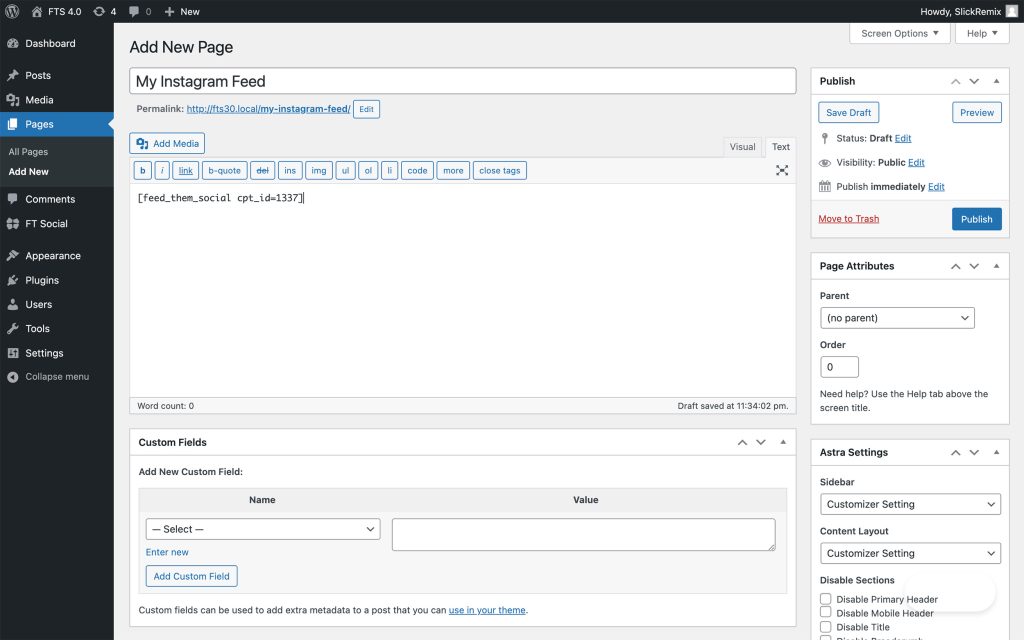Open the updates icon showing 4

pos(104,11)
